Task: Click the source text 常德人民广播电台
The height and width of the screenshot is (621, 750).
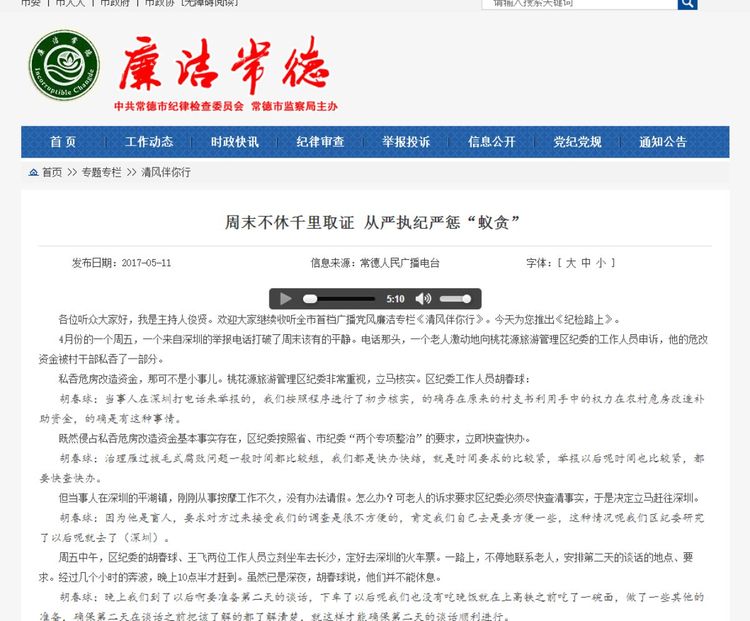Action: (399, 263)
